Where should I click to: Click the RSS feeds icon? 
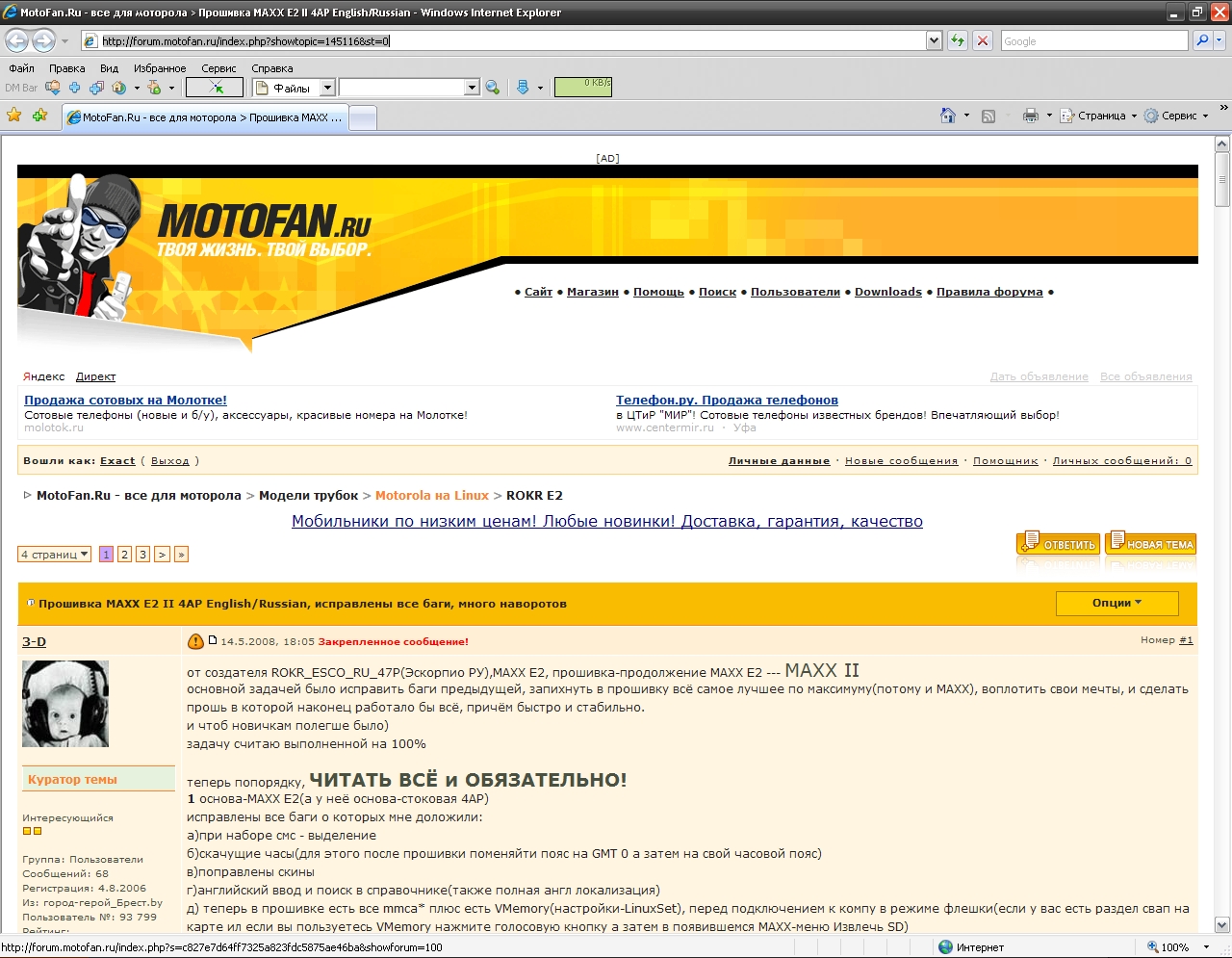tap(988, 116)
